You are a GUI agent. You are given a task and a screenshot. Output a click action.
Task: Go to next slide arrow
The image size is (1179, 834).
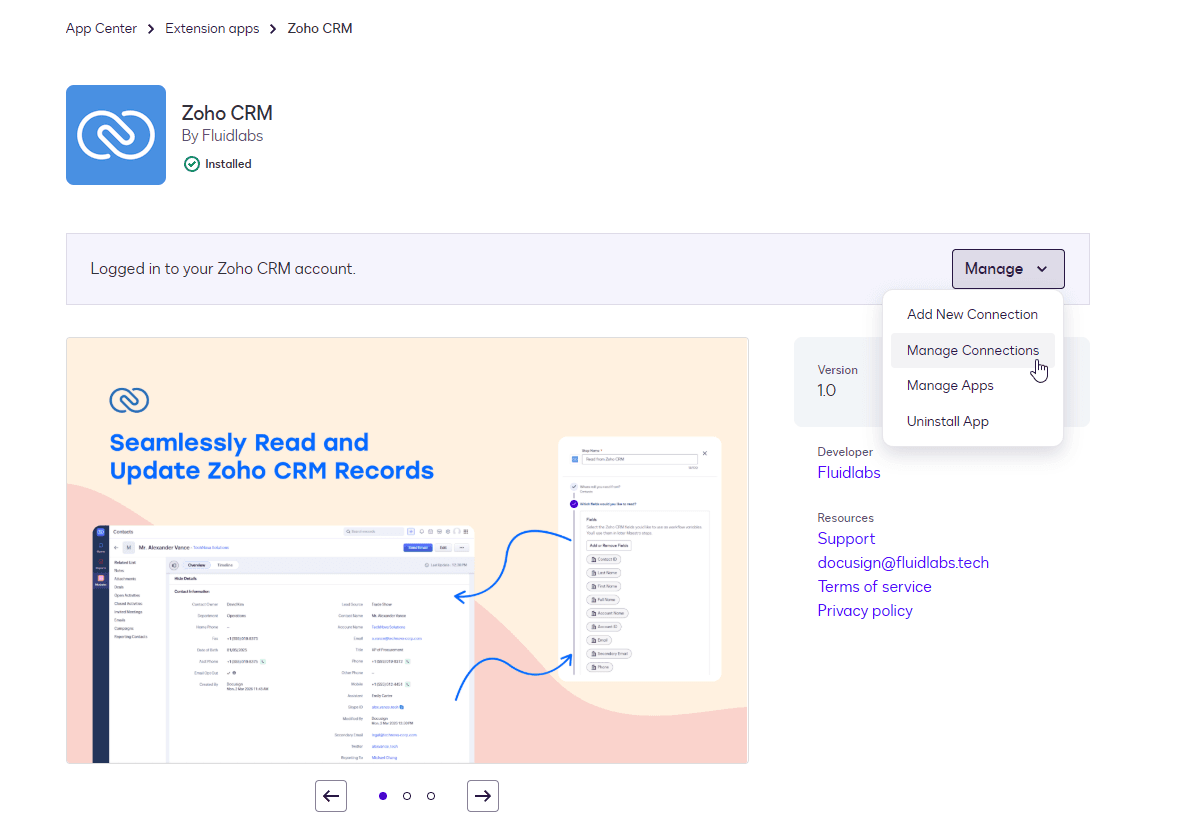point(482,796)
